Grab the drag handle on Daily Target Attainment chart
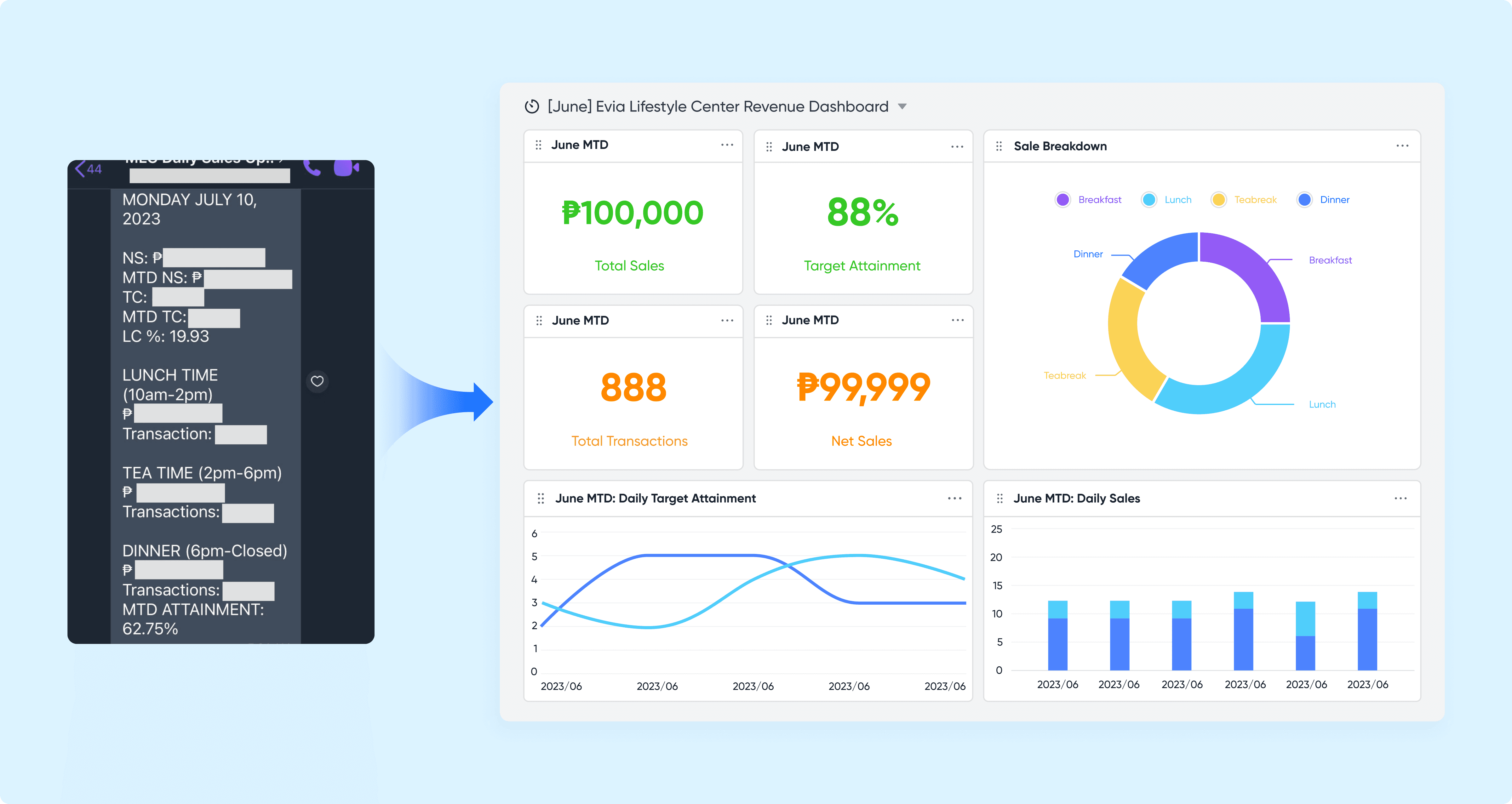The image size is (1512, 804). tap(541, 498)
